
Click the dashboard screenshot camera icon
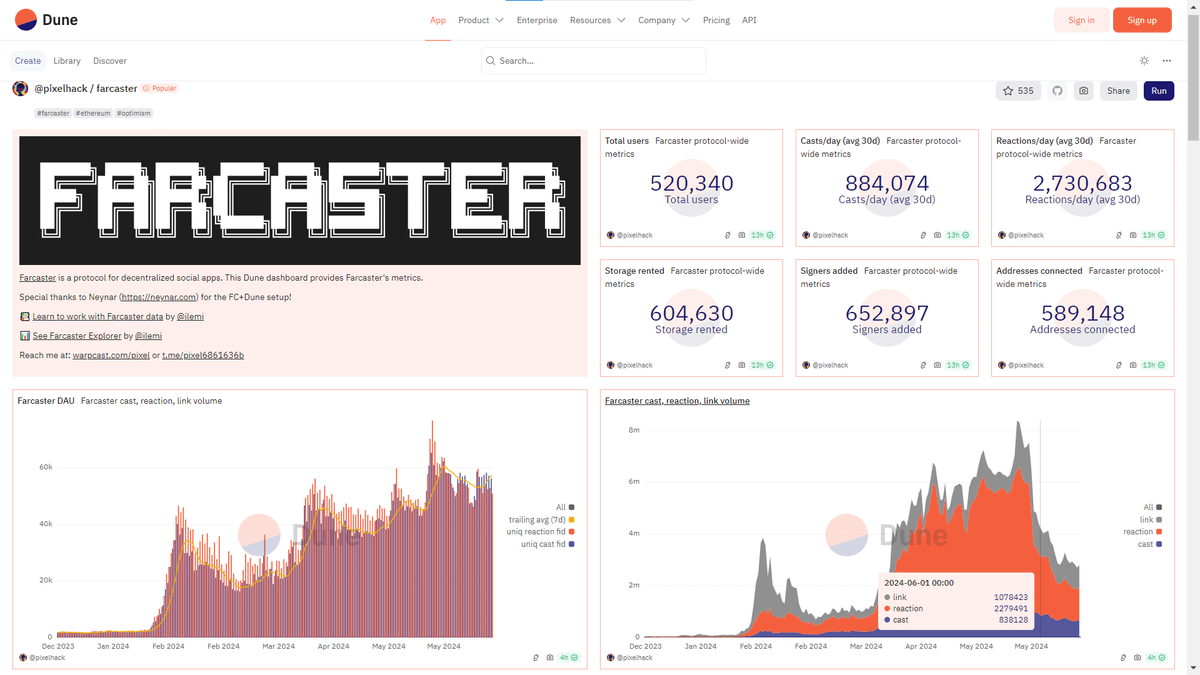click(1083, 91)
